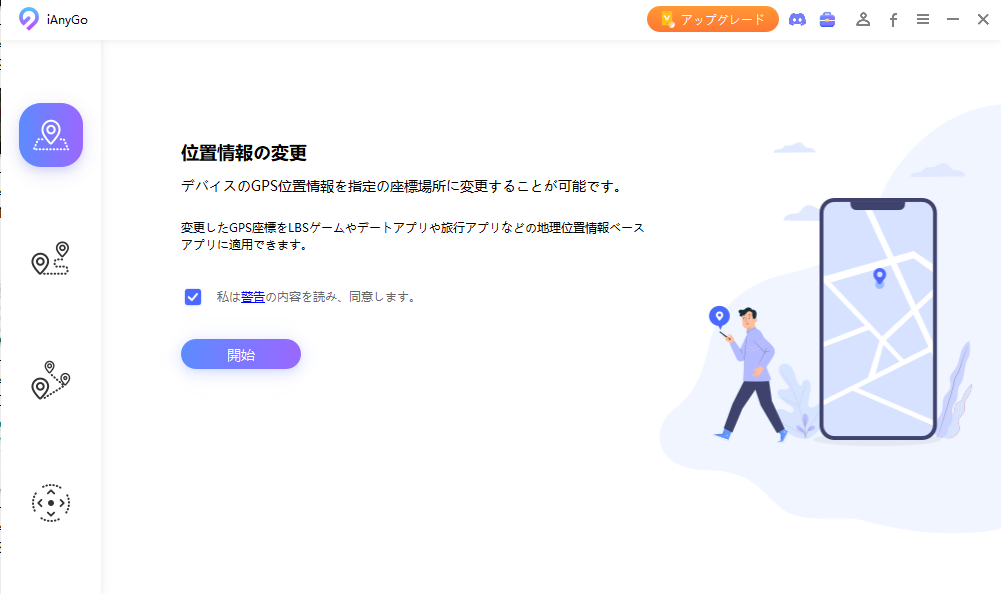
Task: Uncheck the warning agreement checkbox
Action: [x=193, y=297]
